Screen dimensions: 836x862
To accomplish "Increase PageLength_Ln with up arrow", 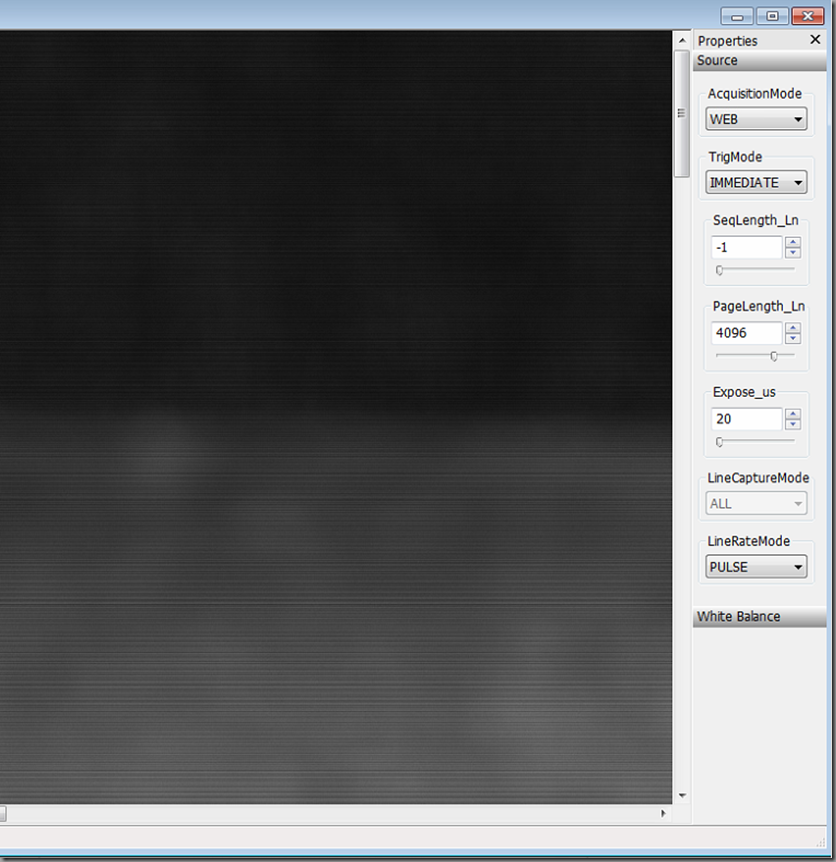I will 793,328.
